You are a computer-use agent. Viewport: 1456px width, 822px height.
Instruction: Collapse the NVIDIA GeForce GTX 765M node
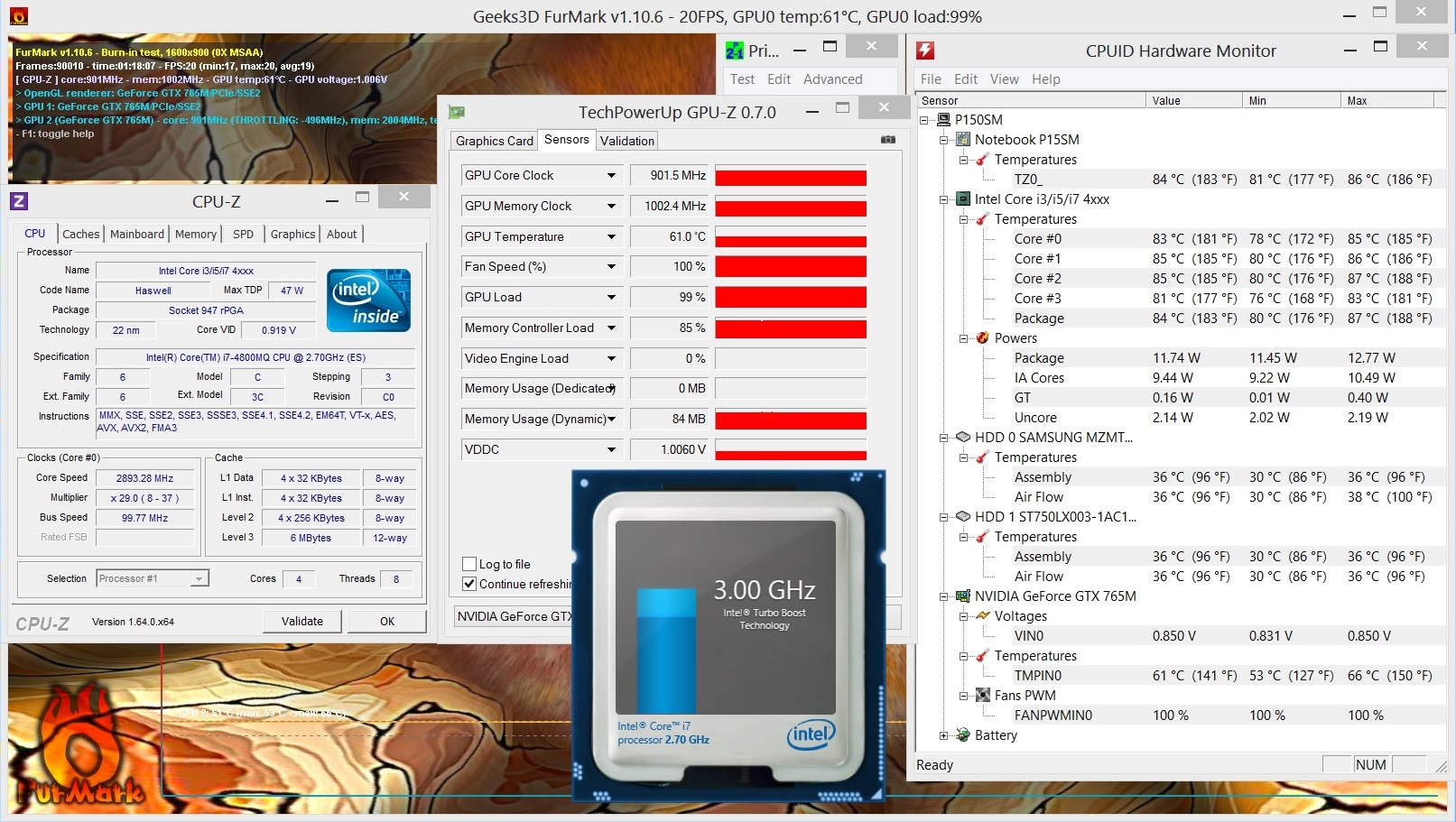pyautogui.click(x=944, y=596)
